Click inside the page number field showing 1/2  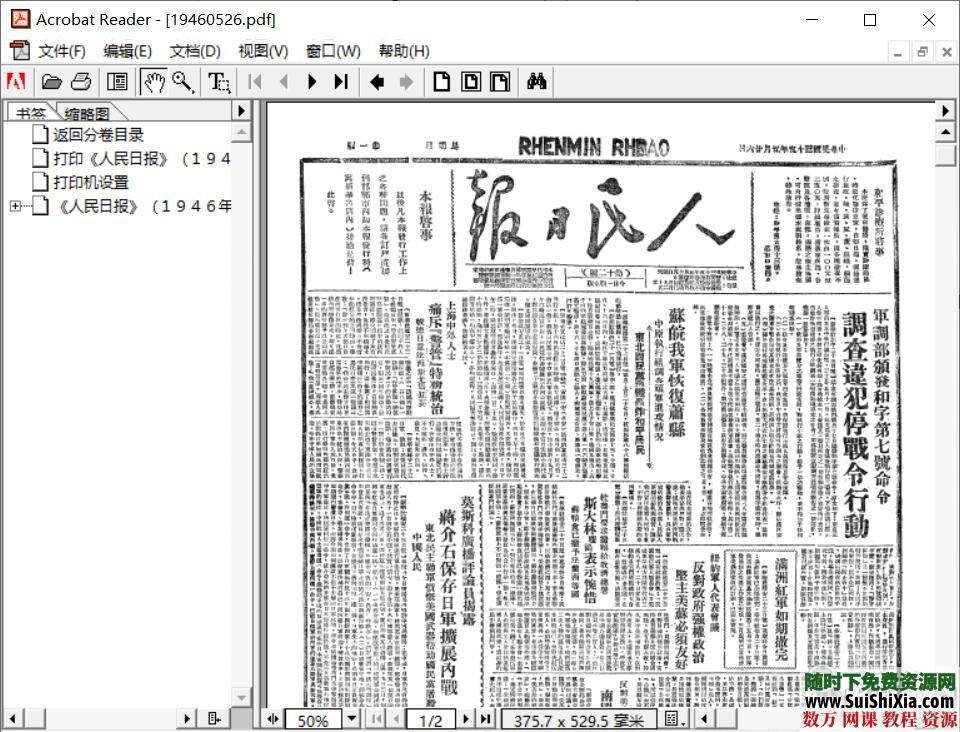tap(432, 719)
